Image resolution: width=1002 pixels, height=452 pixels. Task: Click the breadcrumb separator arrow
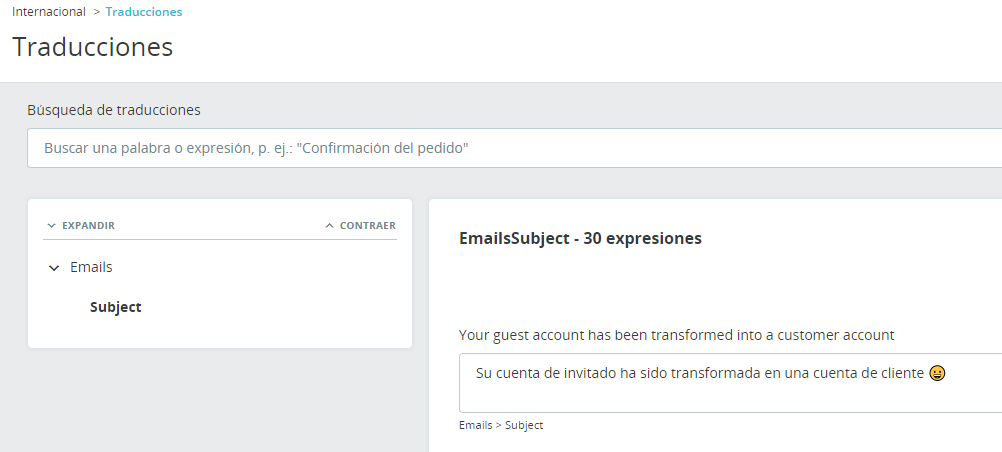(96, 12)
